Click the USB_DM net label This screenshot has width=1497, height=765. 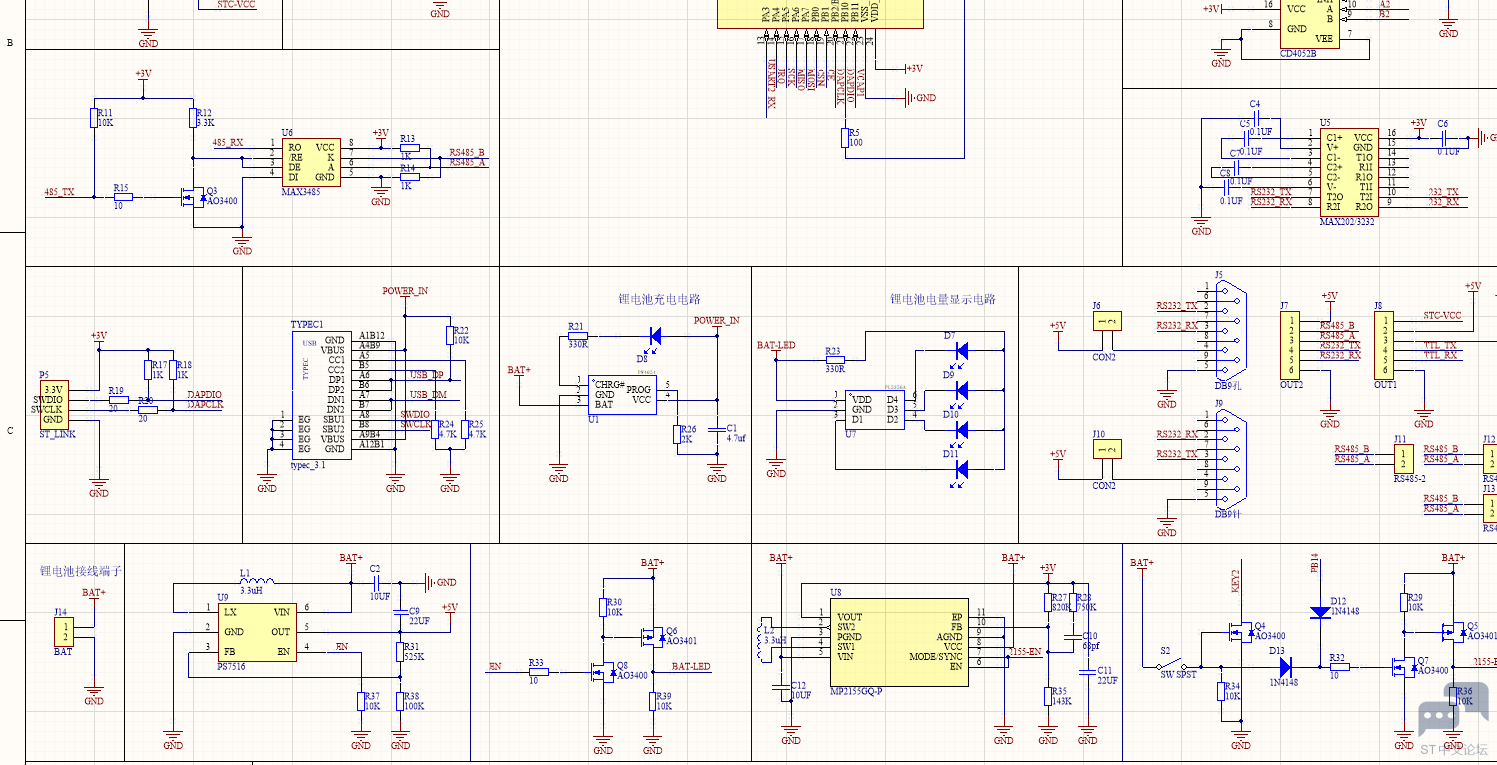(428, 395)
